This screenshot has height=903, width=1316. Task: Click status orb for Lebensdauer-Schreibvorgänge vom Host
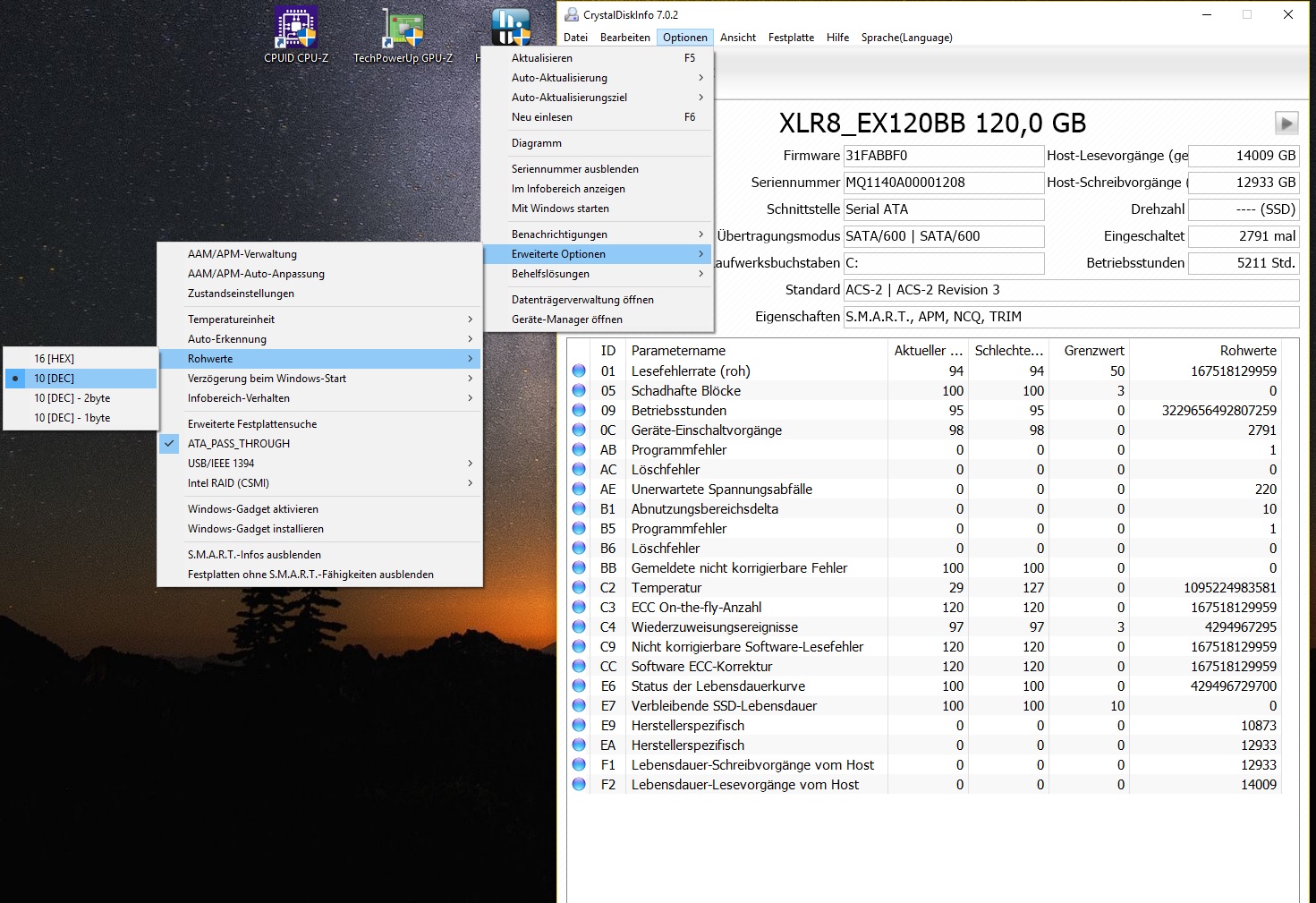coord(579,764)
